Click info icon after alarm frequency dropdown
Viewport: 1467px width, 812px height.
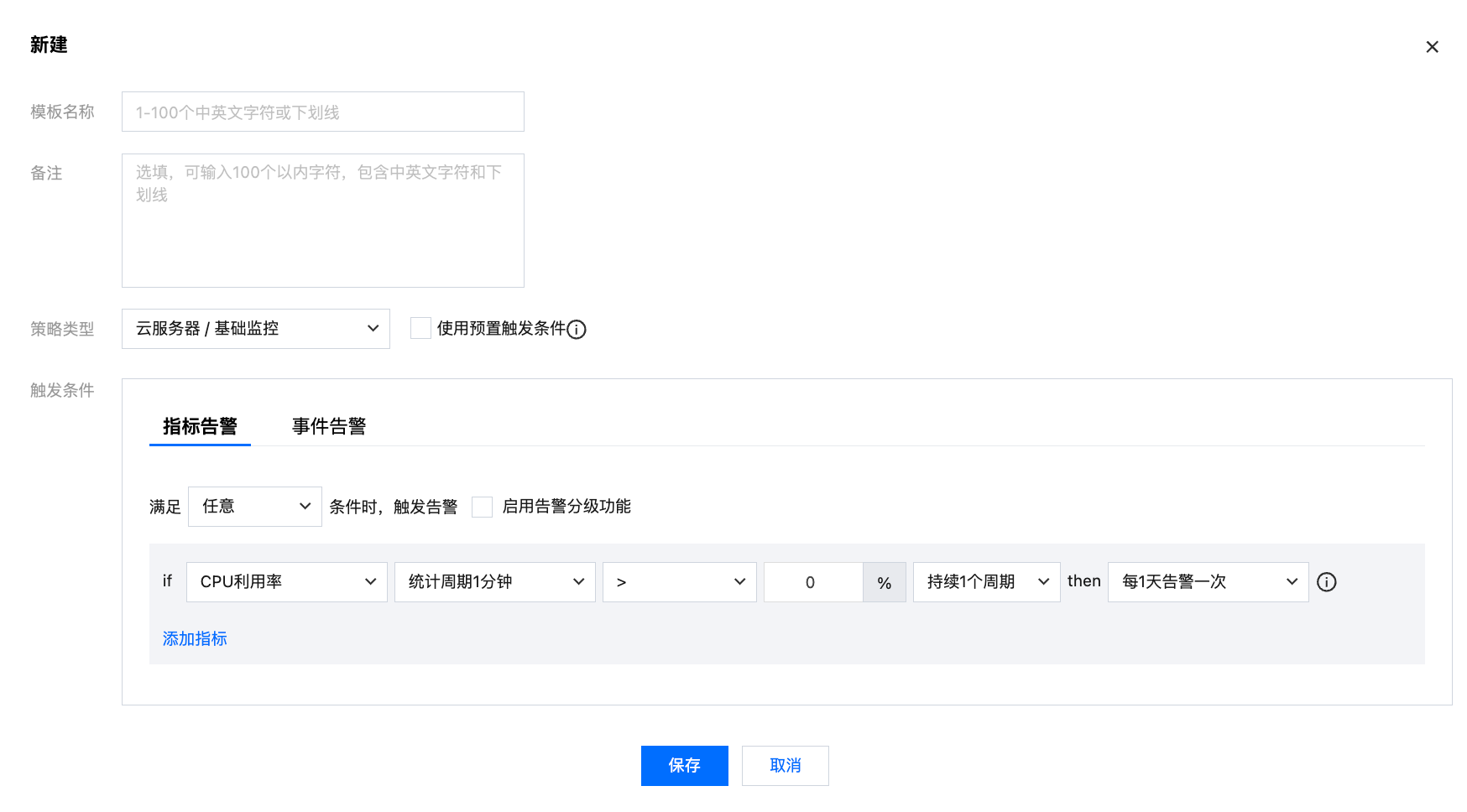click(1326, 582)
